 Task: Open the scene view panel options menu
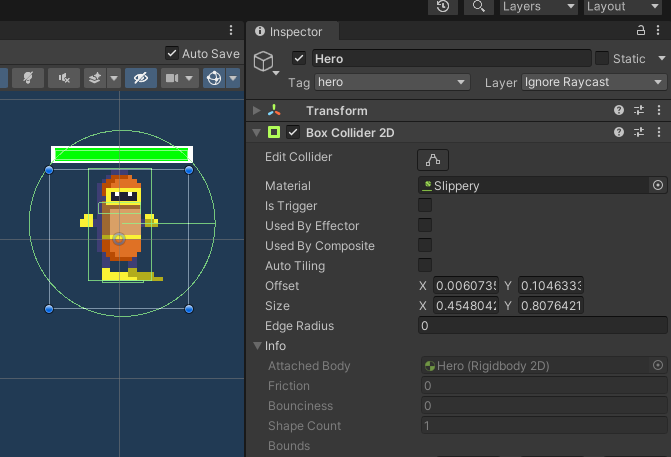click(x=231, y=30)
